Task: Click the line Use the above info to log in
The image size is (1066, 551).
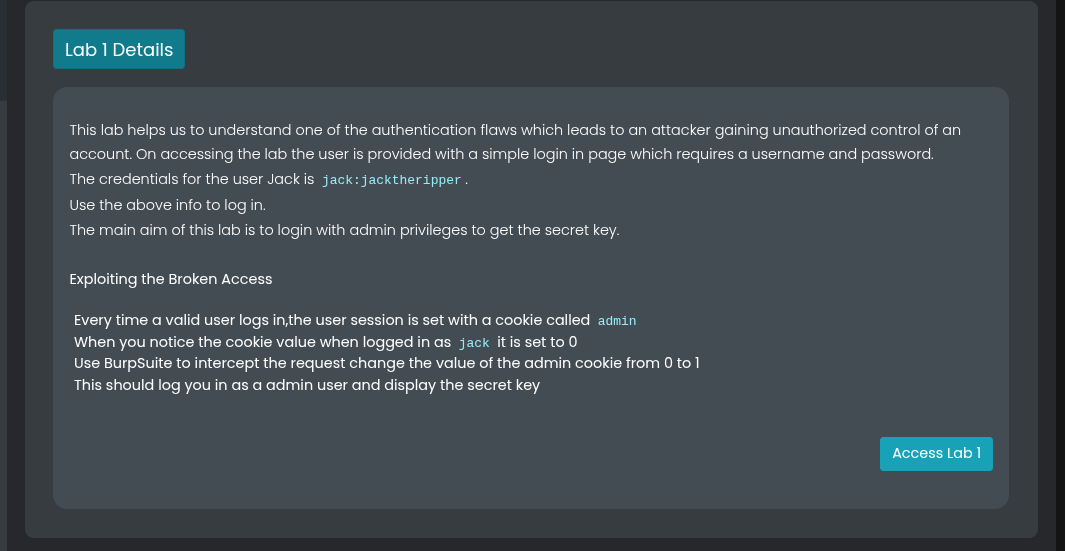Action: tap(167, 205)
